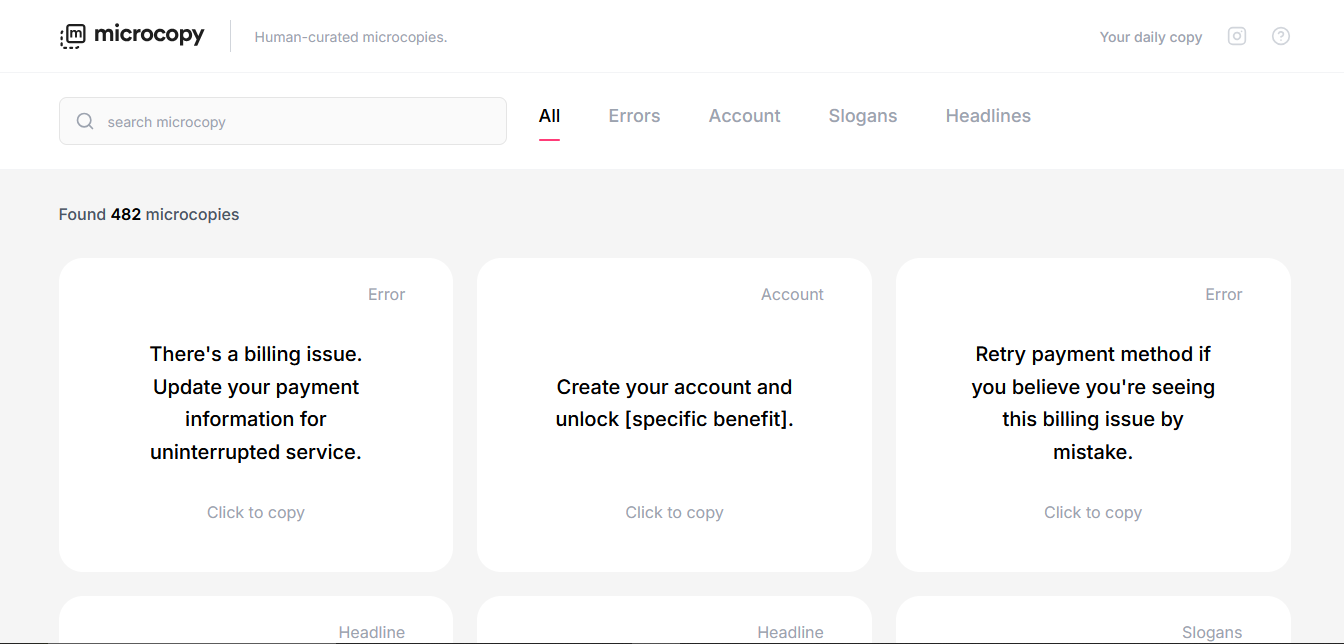This screenshot has height=644, width=1344.
Task: Show the Headlines tab
Action: [x=988, y=116]
